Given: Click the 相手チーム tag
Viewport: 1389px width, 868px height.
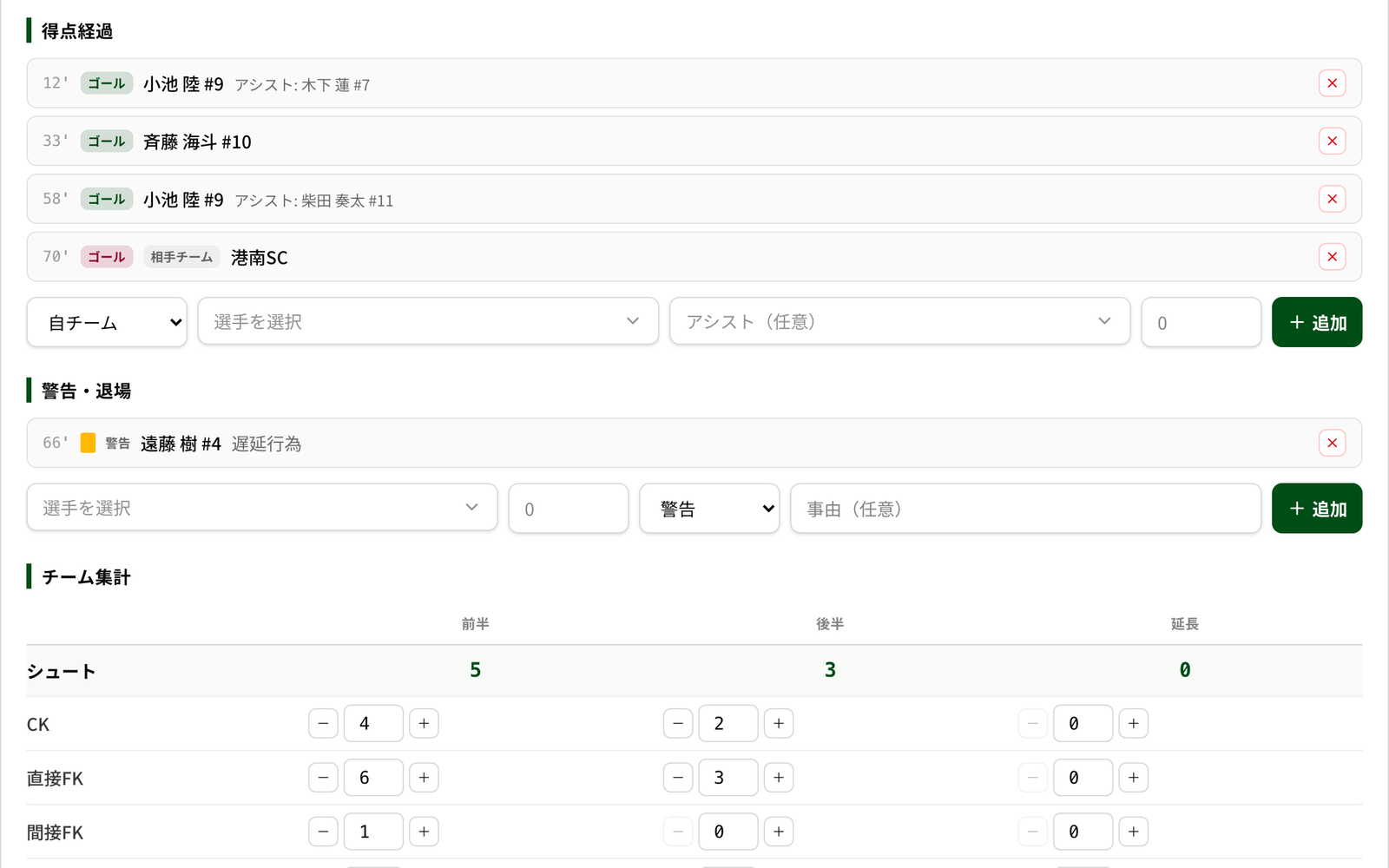Looking at the screenshot, I should 181,257.
